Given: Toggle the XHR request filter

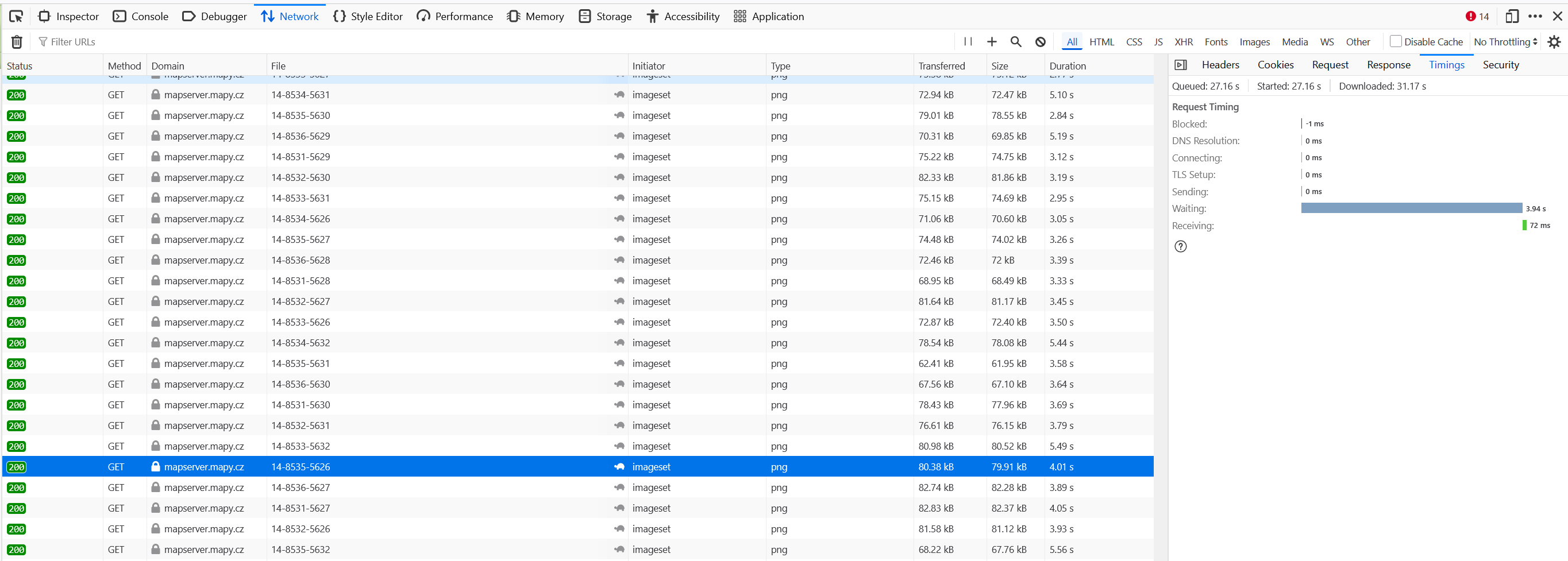Looking at the screenshot, I should (x=1183, y=42).
